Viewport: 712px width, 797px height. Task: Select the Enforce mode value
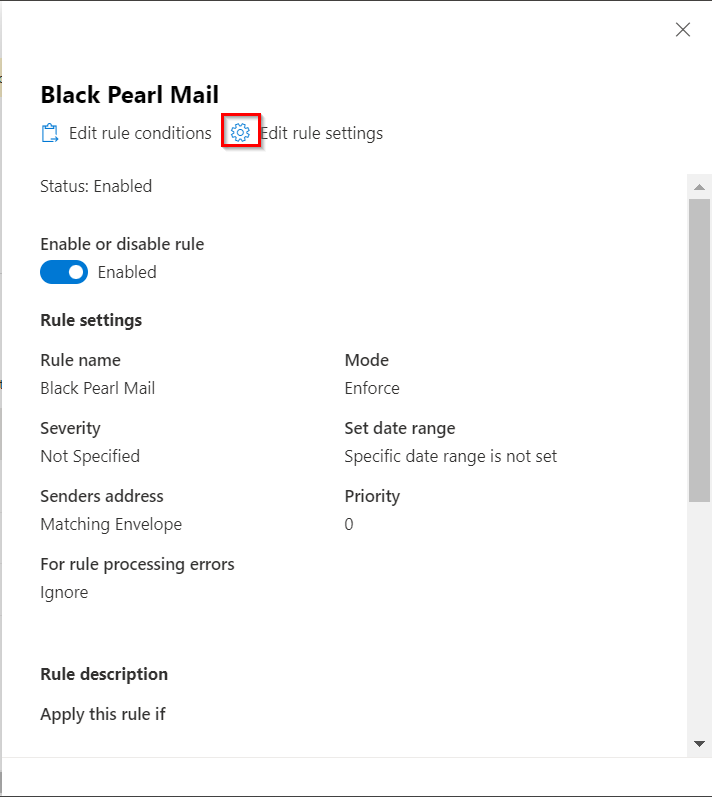pos(372,388)
